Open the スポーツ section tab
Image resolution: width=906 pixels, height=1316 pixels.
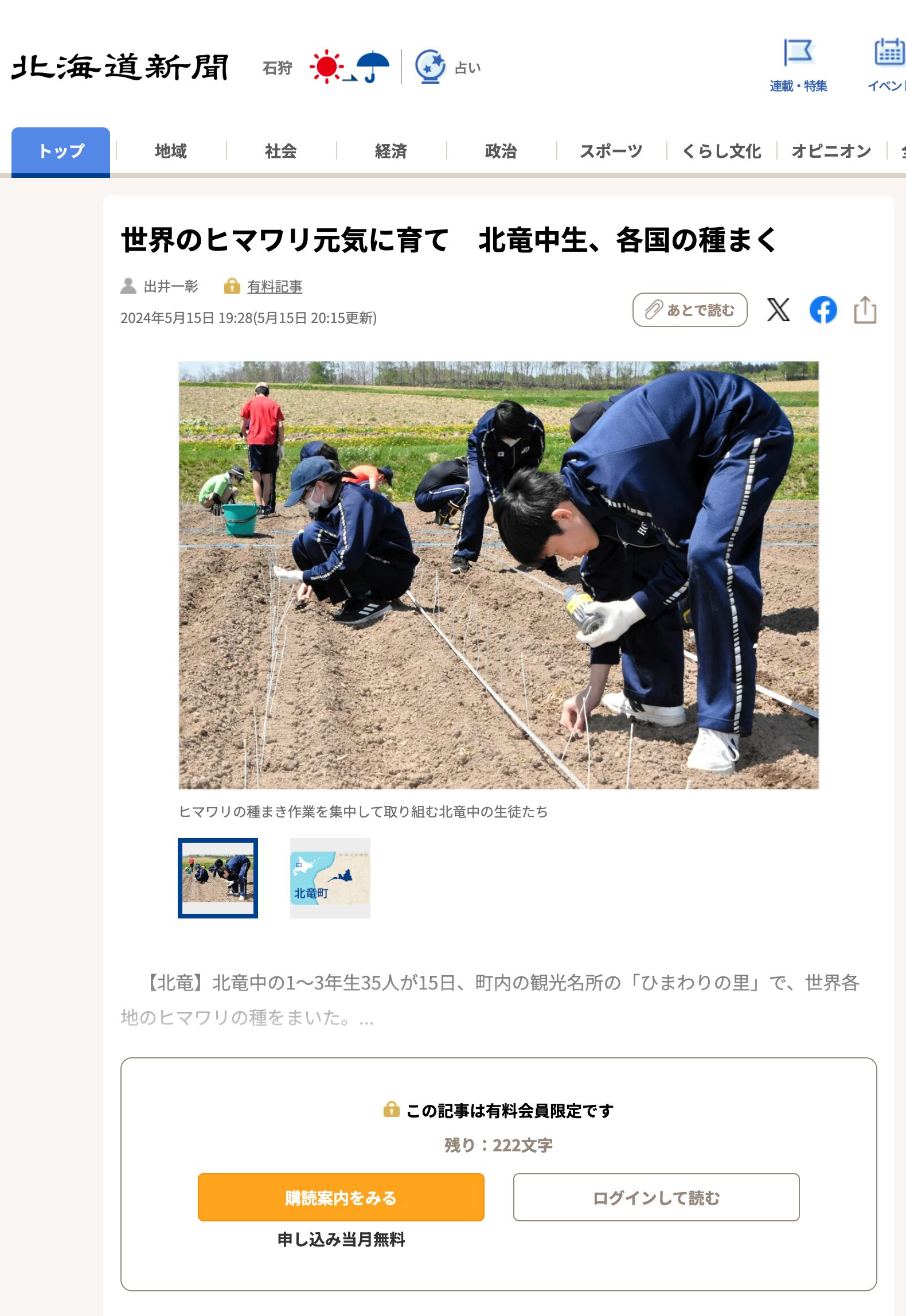coord(611,151)
